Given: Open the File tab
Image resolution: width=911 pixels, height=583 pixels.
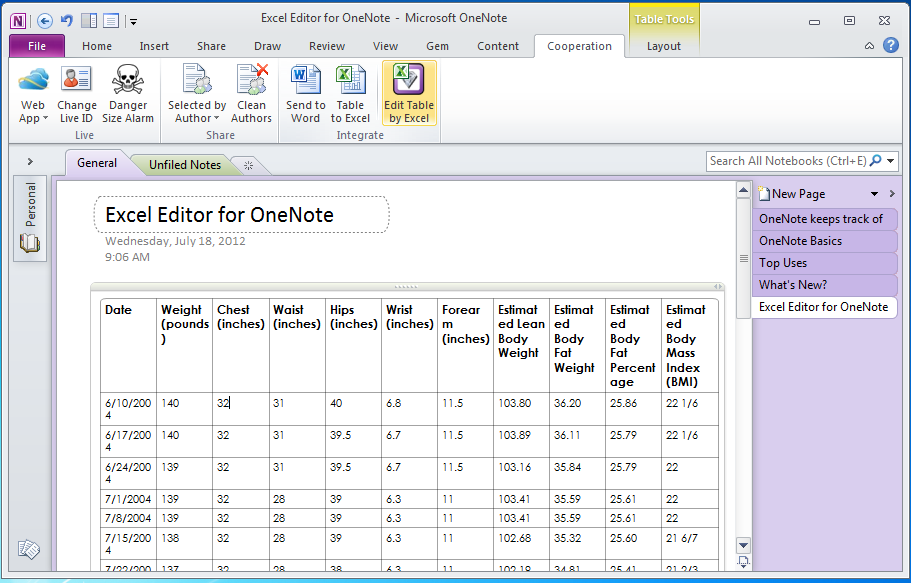Looking at the screenshot, I should click(37, 46).
